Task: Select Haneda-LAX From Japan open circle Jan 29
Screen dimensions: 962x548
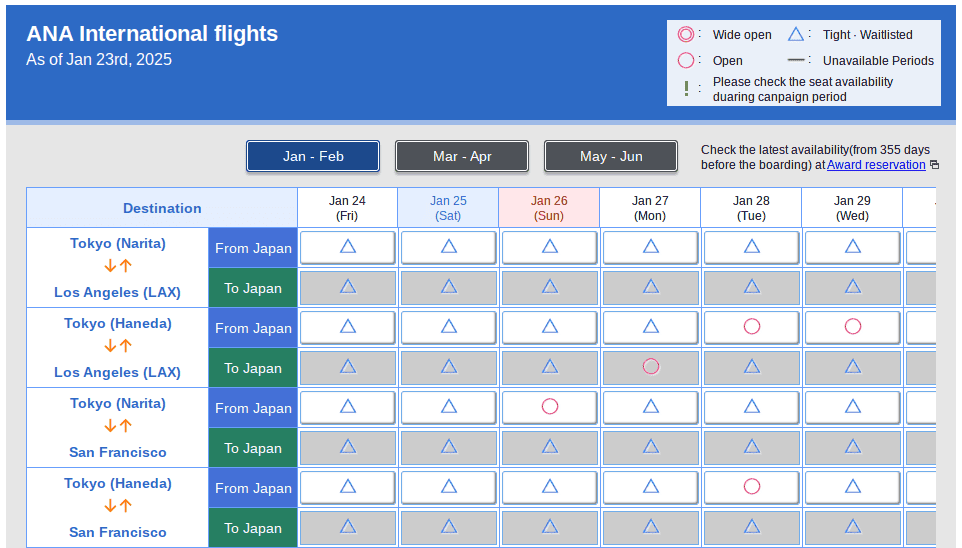Action: (x=853, y=326)
